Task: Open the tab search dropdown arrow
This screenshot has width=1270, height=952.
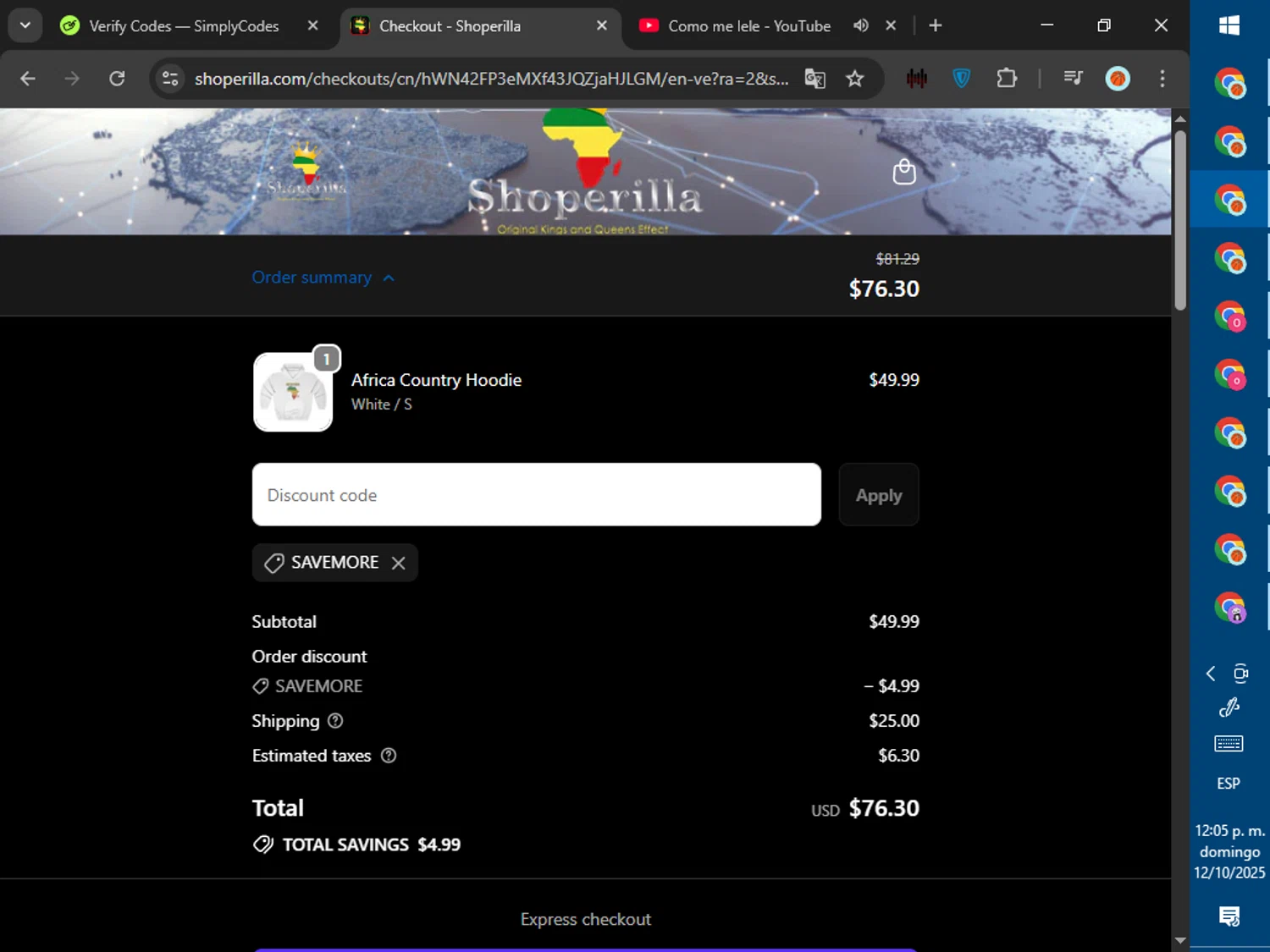Action: (x=25, y=25)
